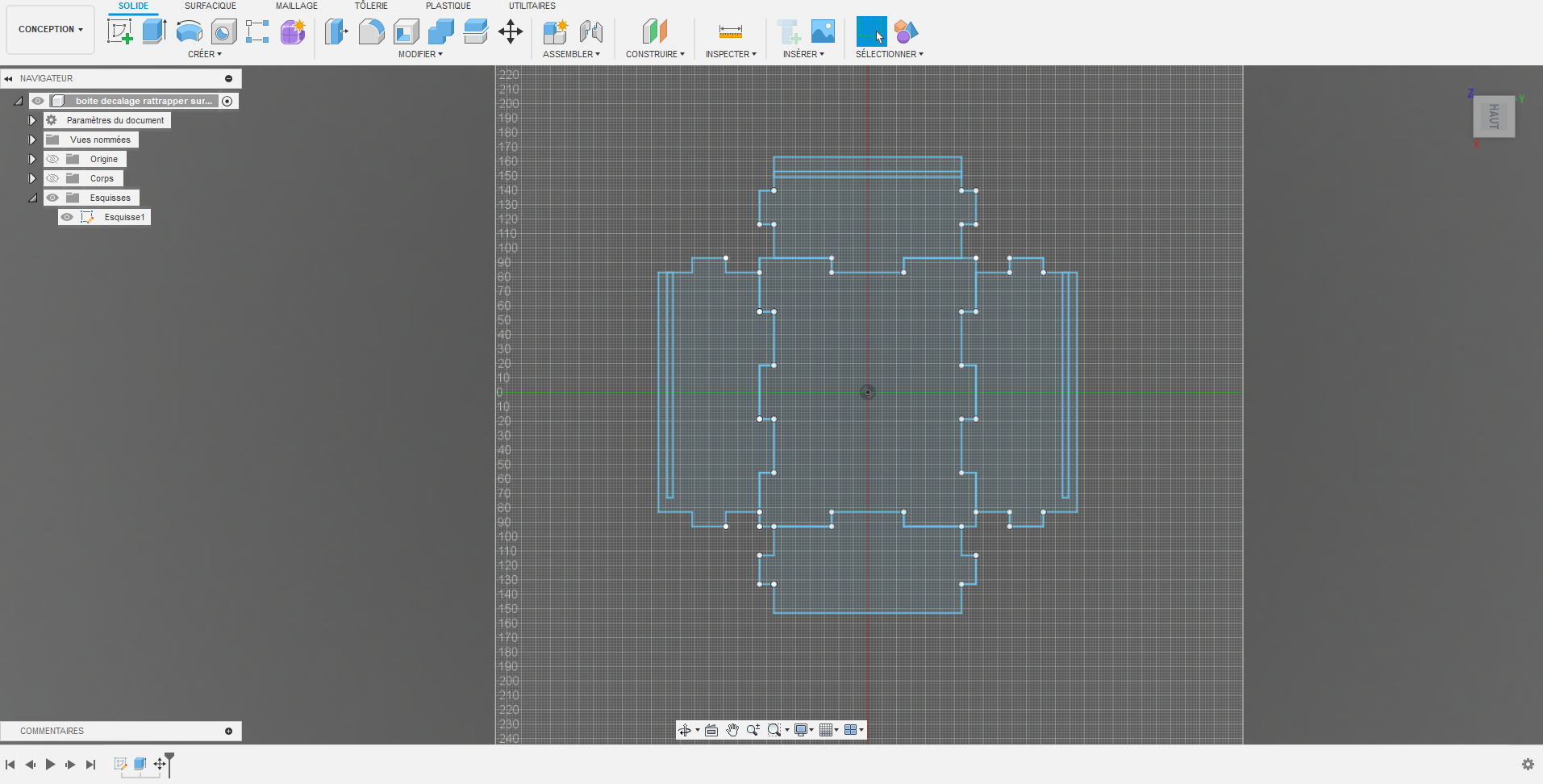Screen dimensions: 1543x784
Task: Switch to the SURFACIQUE tab
Action: (210, 6)
